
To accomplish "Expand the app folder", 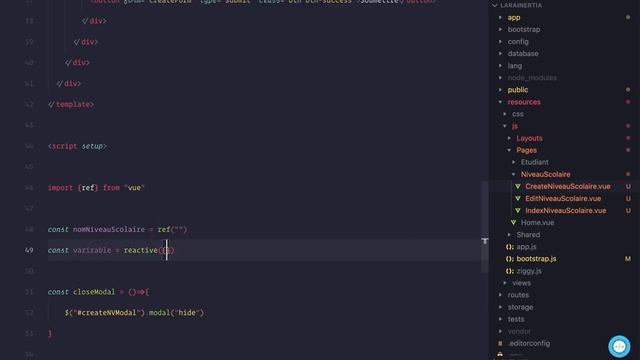I will click(x=500, y=18).
